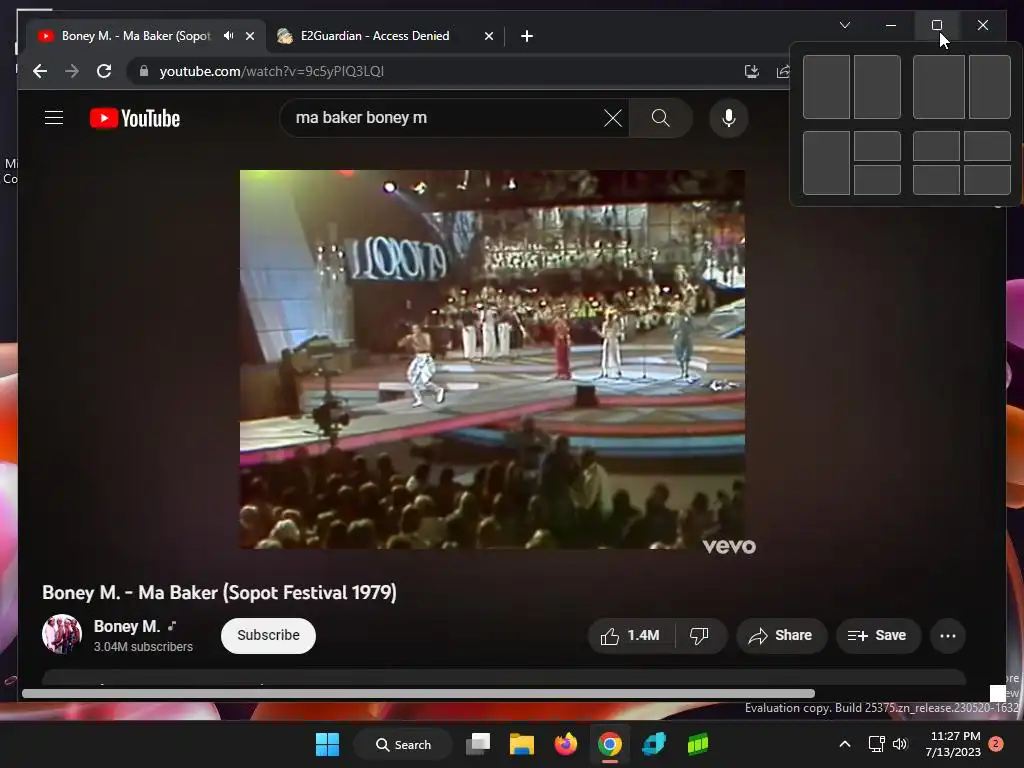
Task: Open the Windows Start menu
Action: click(327, 744)
